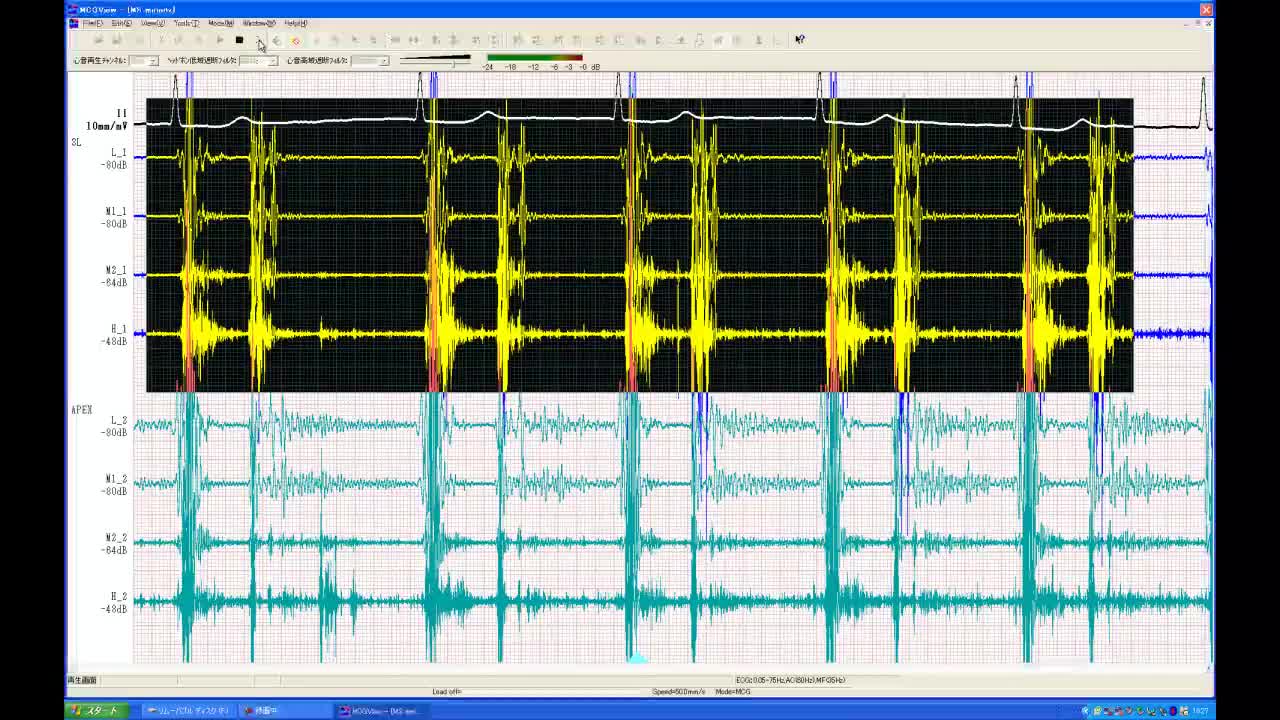Open the Help menu
Image resolution: width=1280 pixels, height=720 pixels.
(295, 23)
